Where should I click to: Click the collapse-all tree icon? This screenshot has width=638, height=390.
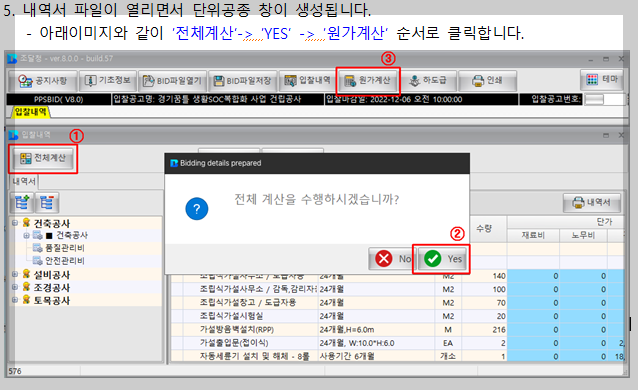47,202
